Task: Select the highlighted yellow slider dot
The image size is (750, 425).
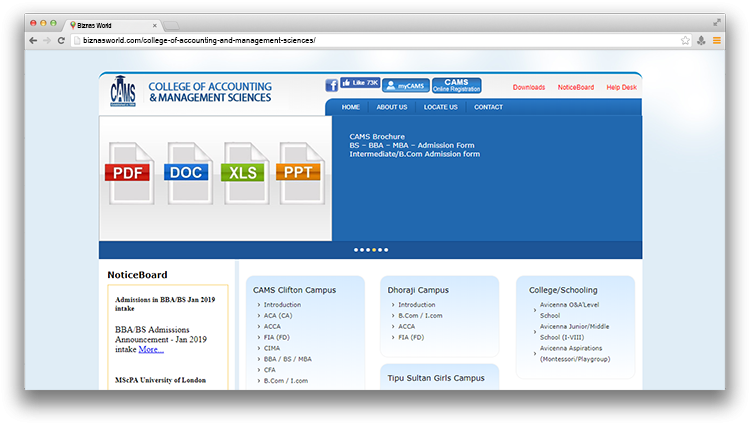Action: click(x=374, y=250)
